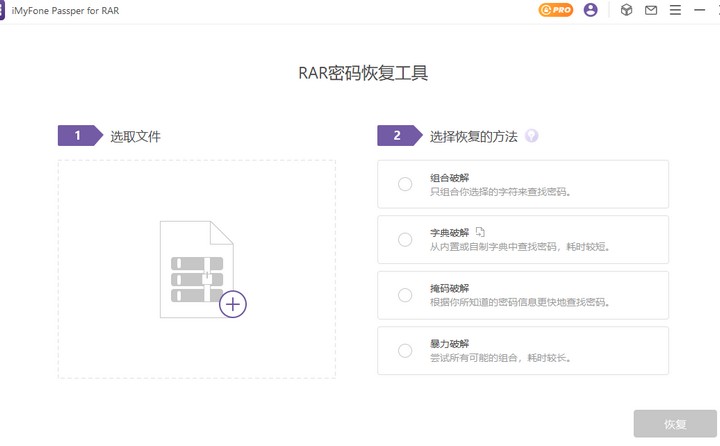
Task: Minimize the Passper for RAR window
Action: click(699, 10)
